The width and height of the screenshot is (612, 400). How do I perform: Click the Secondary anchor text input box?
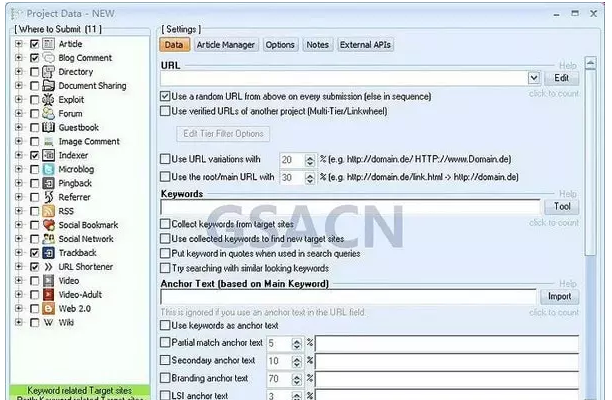point(447,362)
